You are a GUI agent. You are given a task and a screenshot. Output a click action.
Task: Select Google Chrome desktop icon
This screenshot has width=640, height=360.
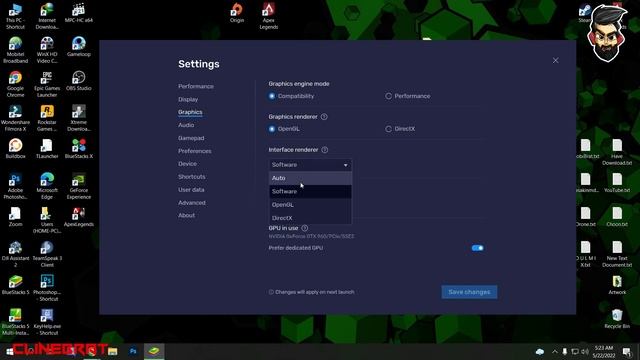pyautogui.click(x=15, y=84)
